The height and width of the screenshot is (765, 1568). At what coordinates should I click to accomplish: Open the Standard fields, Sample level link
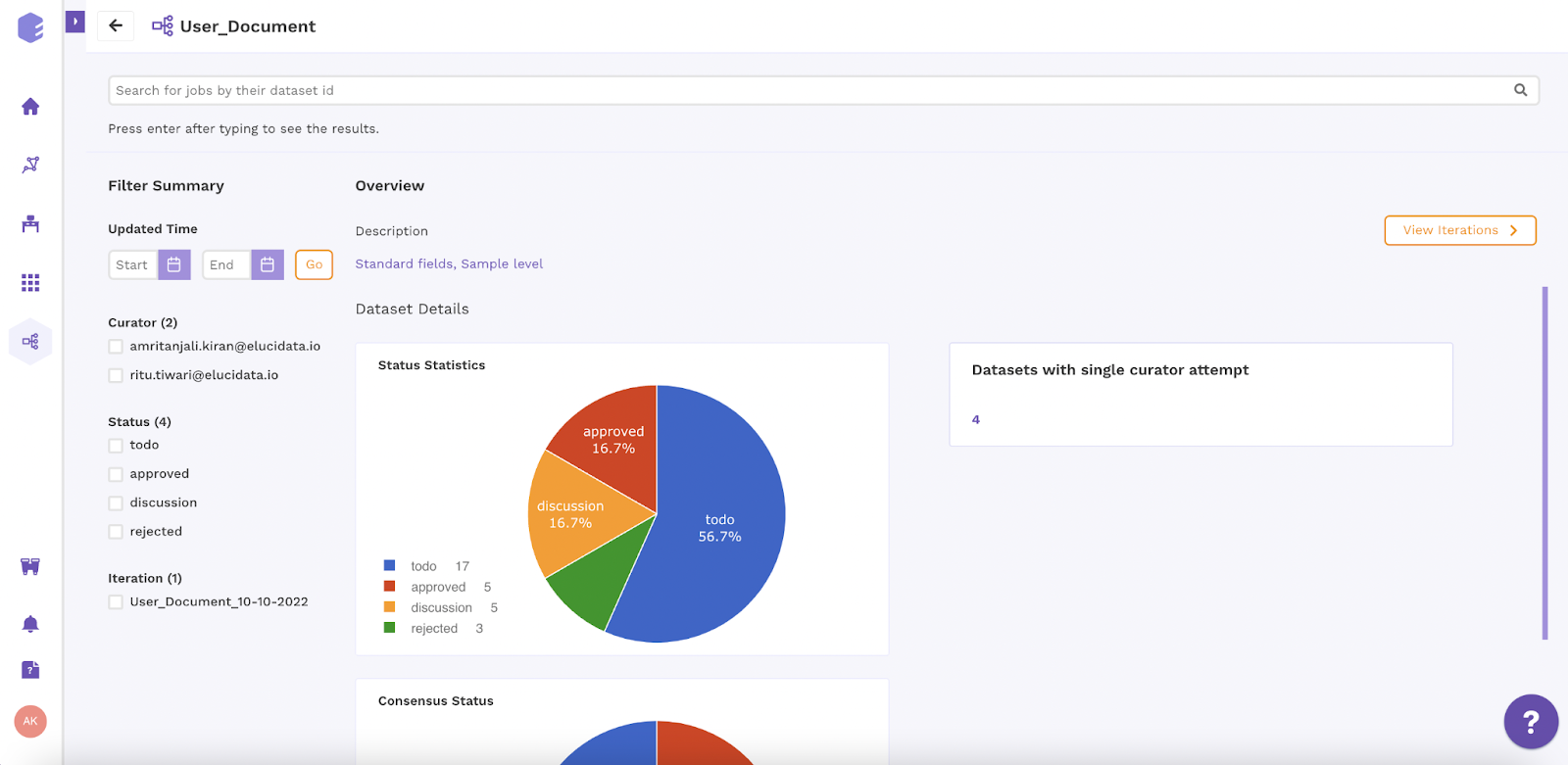click(x=449, y=263)
